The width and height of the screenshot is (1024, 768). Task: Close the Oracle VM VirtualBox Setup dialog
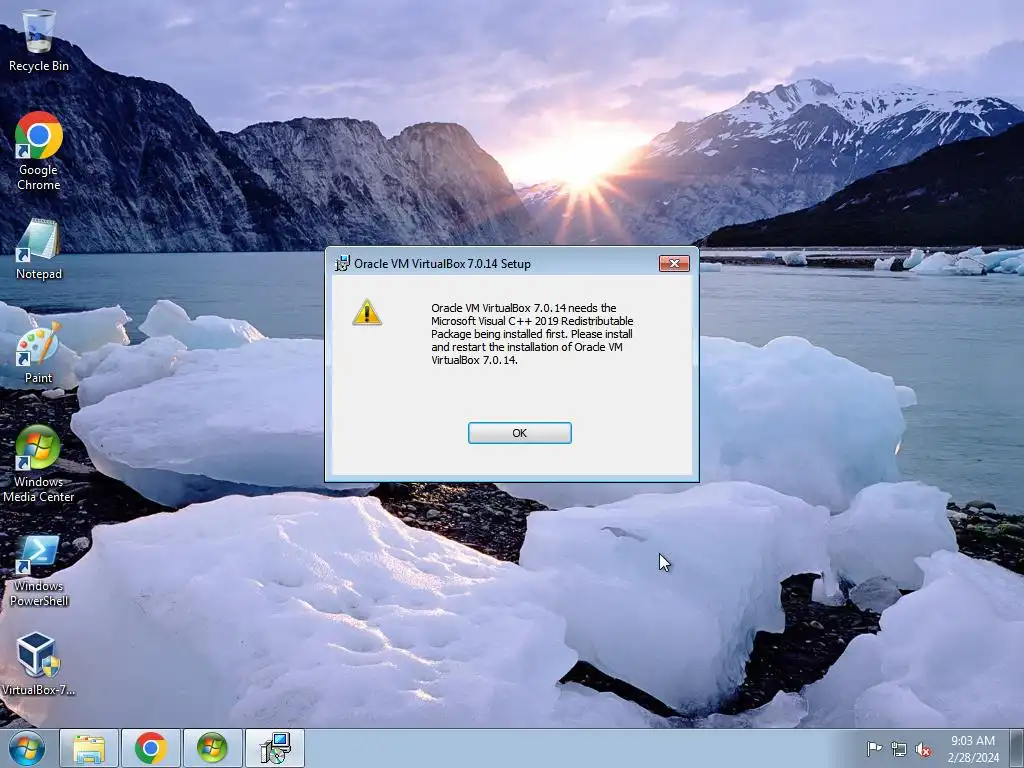(x=674, y=263)
